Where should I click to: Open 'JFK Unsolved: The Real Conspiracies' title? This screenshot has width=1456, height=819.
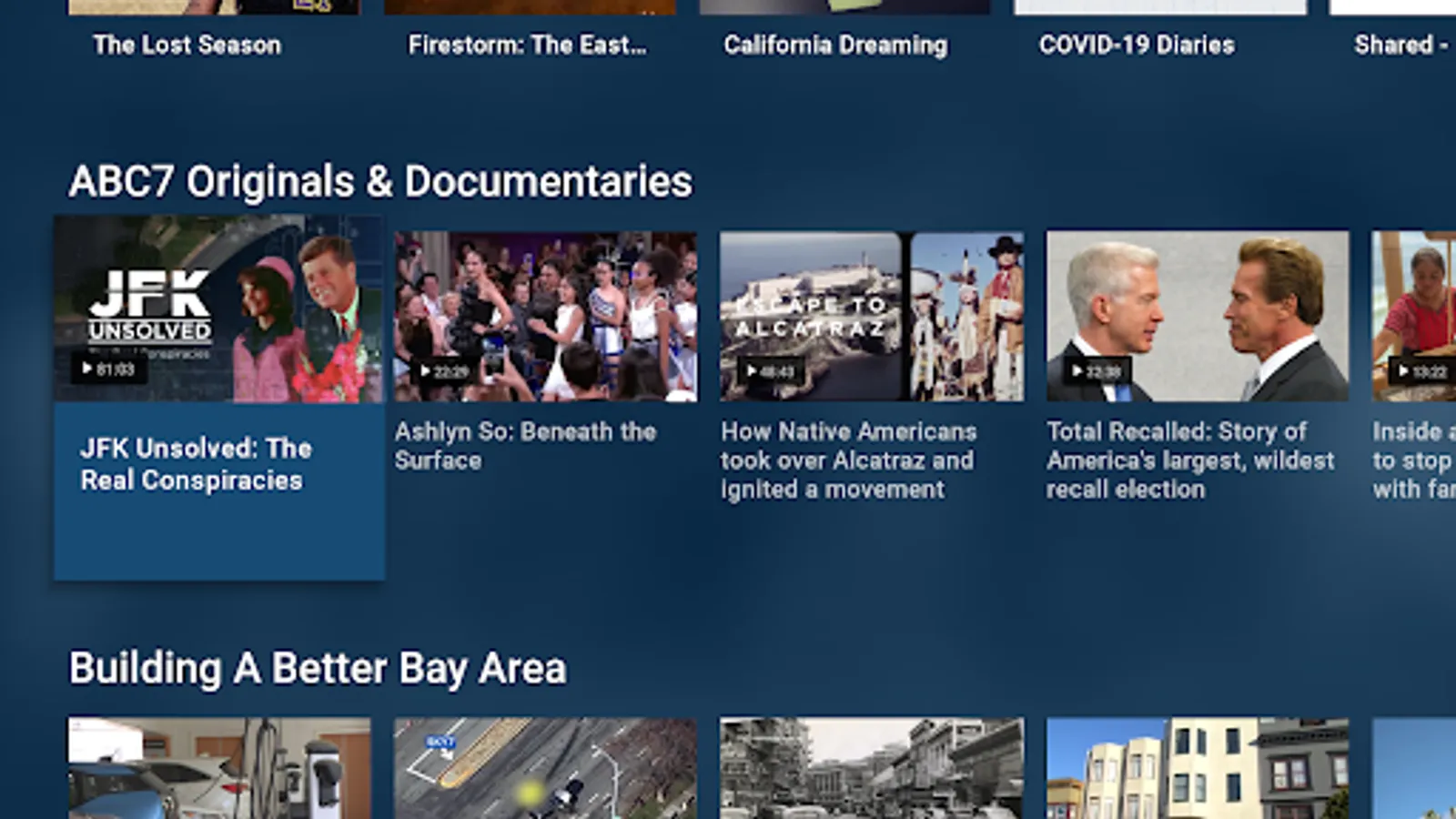point(196,464)
